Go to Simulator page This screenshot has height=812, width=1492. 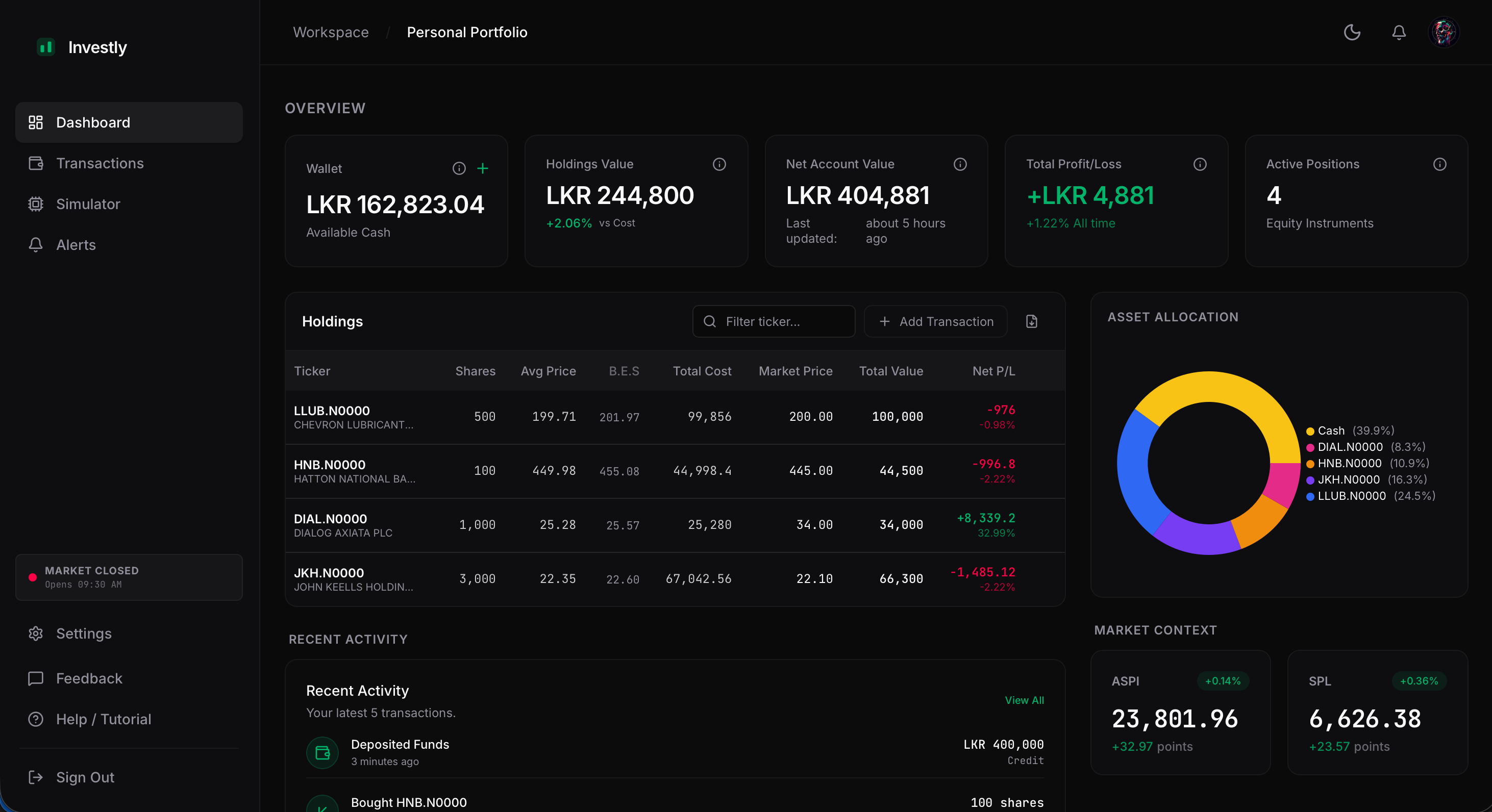pos(88,204)
